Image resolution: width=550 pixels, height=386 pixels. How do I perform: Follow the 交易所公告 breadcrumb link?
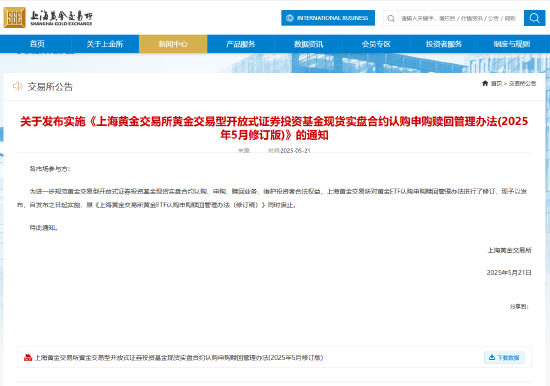tap(522, 84)
